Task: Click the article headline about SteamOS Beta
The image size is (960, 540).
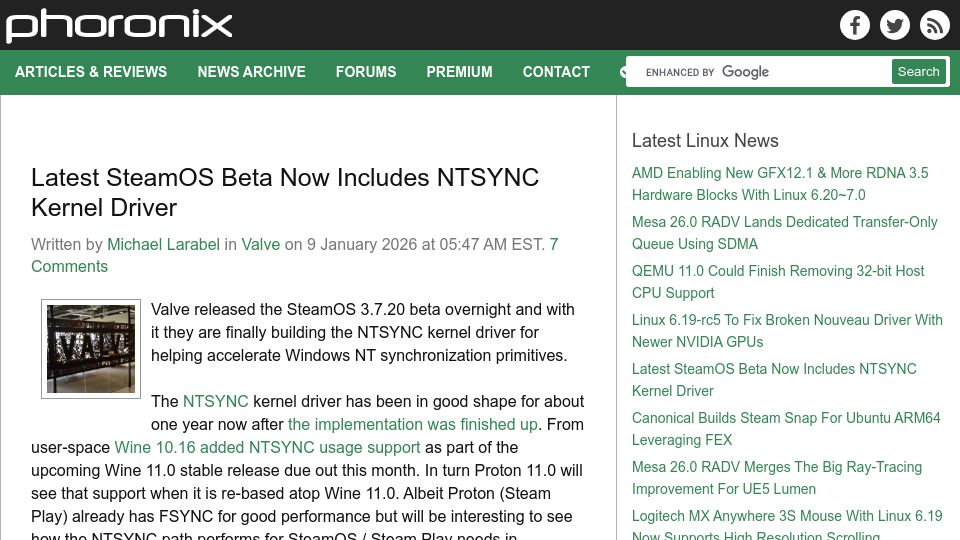Action: pos(285,192)
